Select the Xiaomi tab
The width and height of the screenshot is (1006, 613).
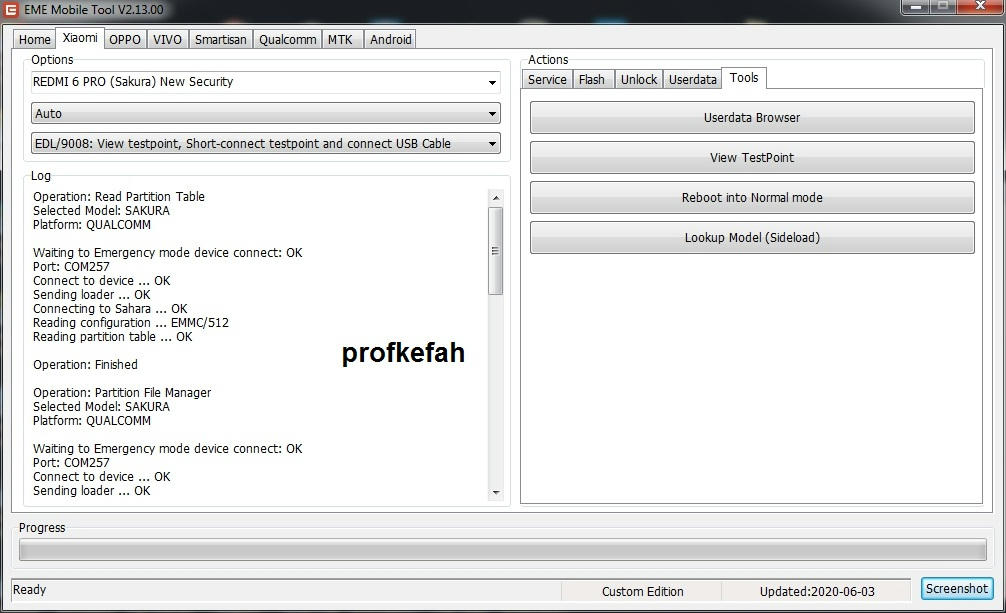coord(80,38)
